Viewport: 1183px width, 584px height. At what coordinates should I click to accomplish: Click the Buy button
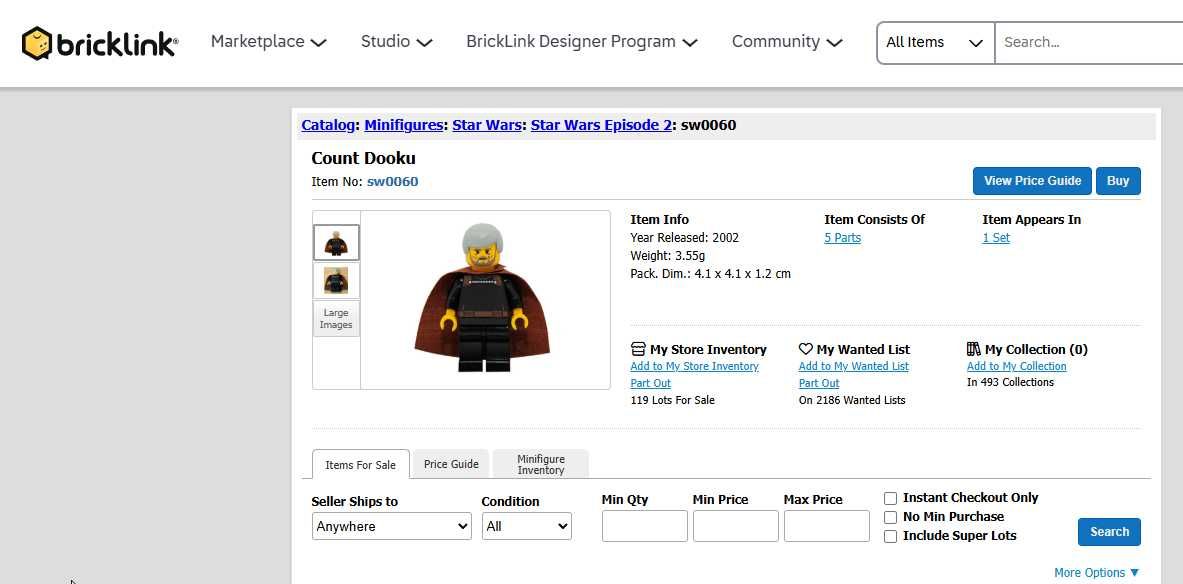coord(1118,181)
